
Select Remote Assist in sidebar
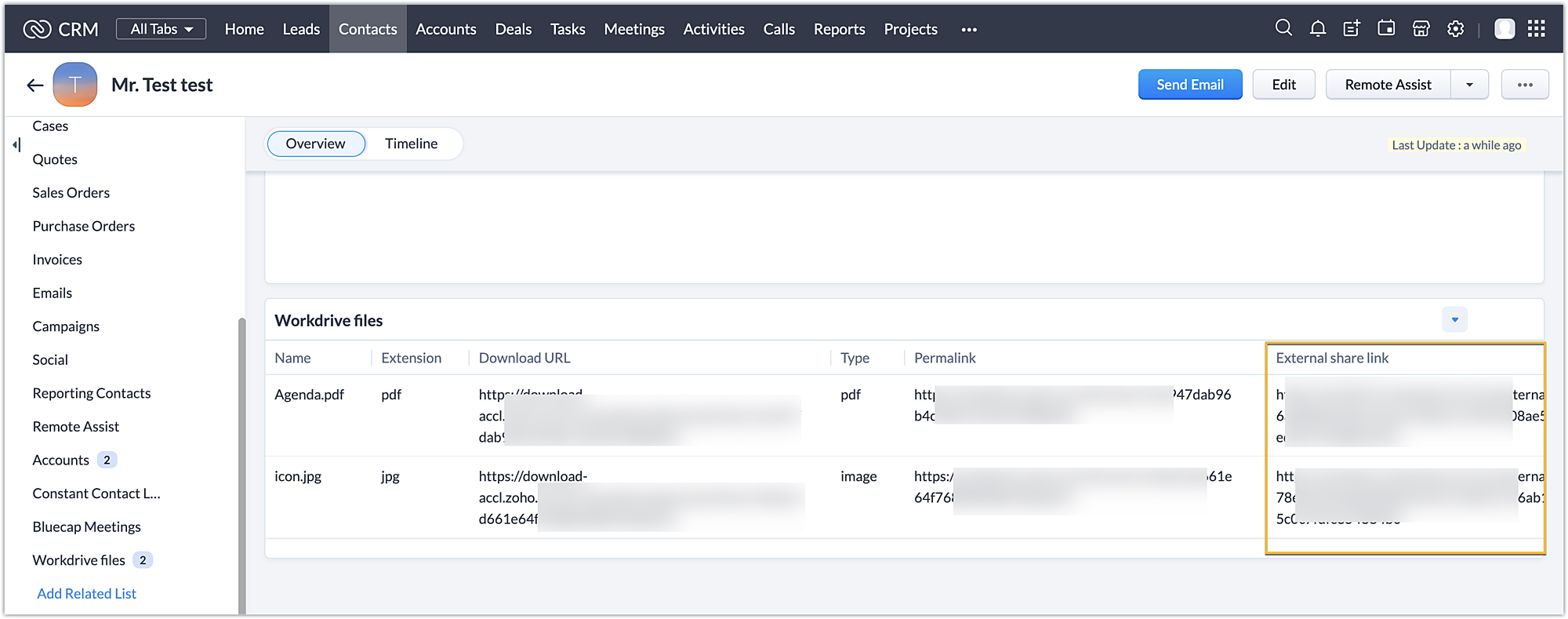tap(75, 427)
